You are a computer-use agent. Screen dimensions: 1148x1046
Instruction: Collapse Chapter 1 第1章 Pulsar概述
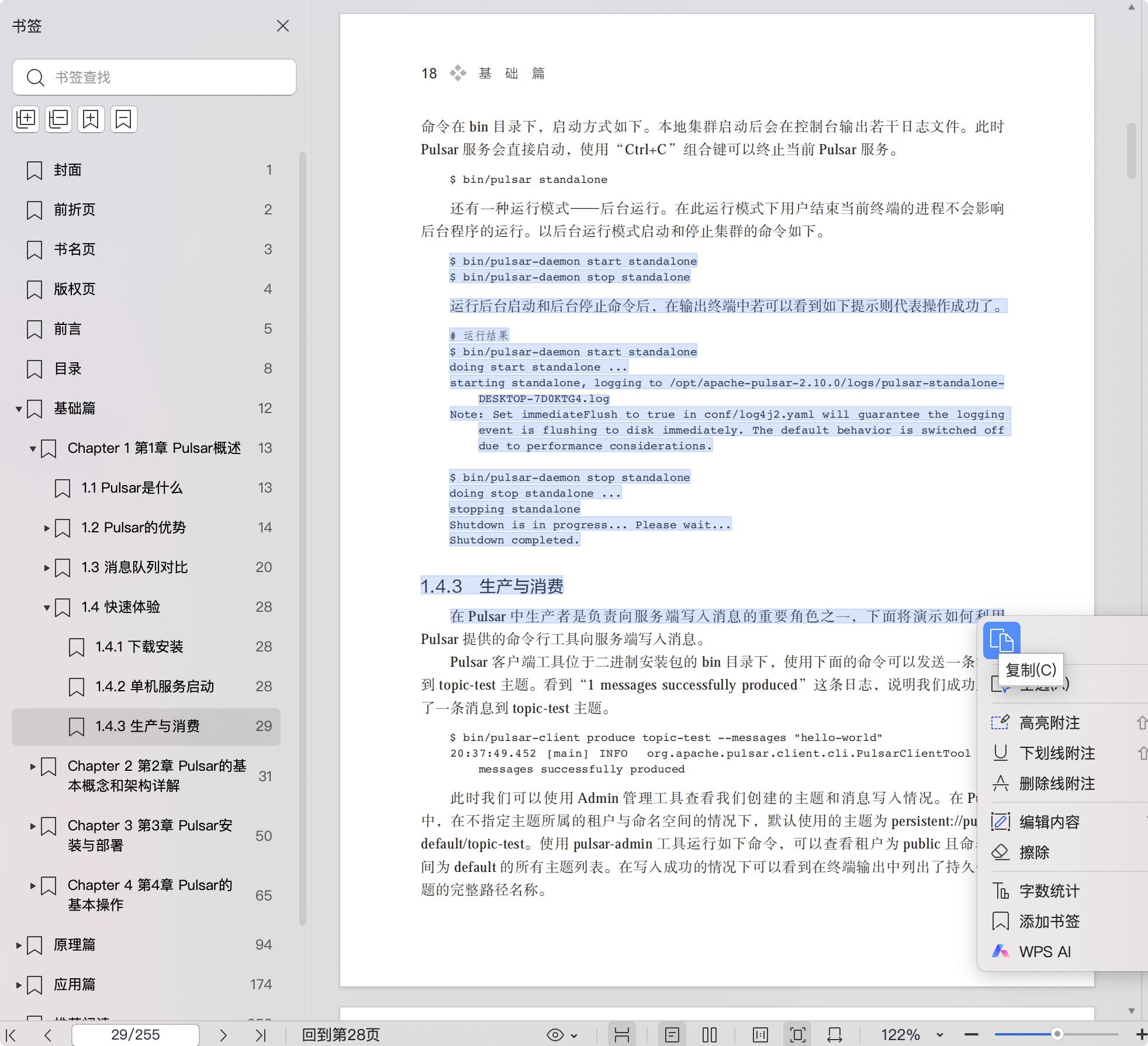point(33,448)
